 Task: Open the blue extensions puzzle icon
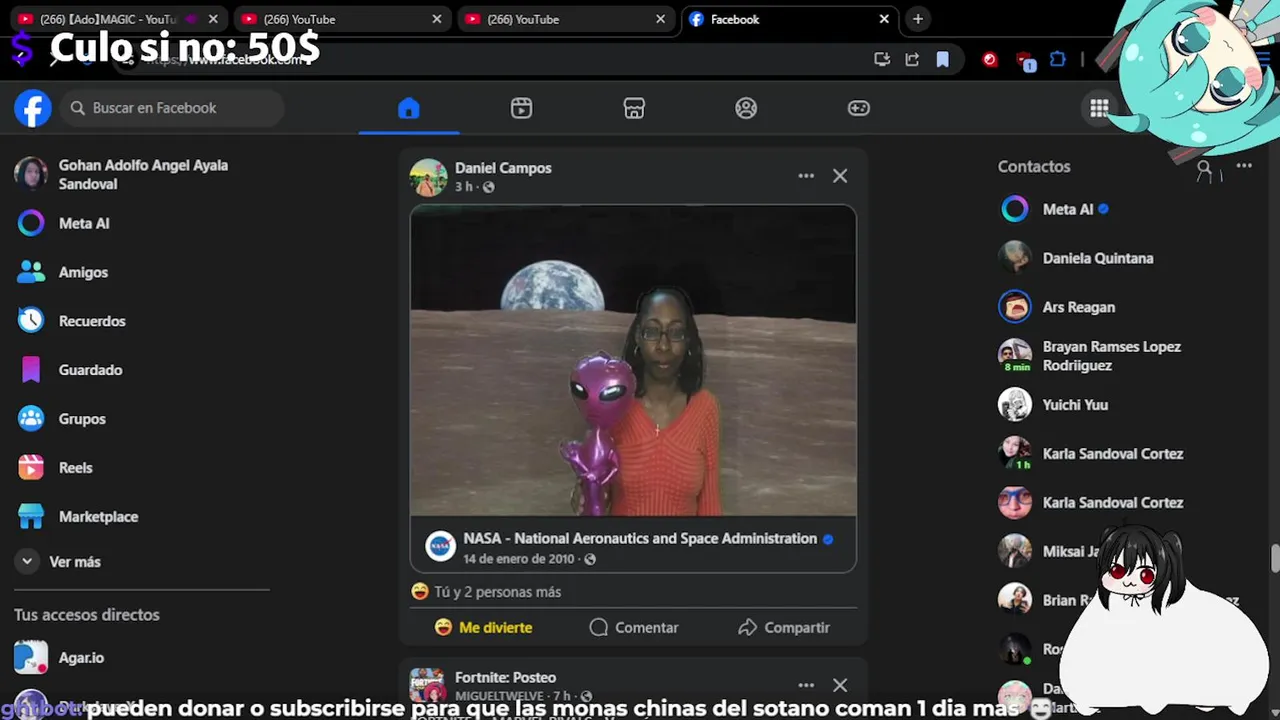point(1058,60)
